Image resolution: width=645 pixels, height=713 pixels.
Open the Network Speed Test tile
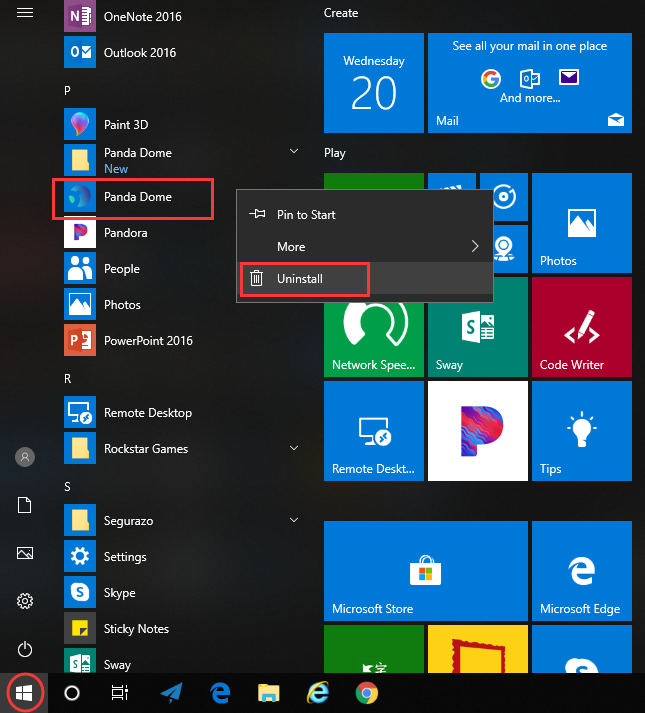(374, 340)
